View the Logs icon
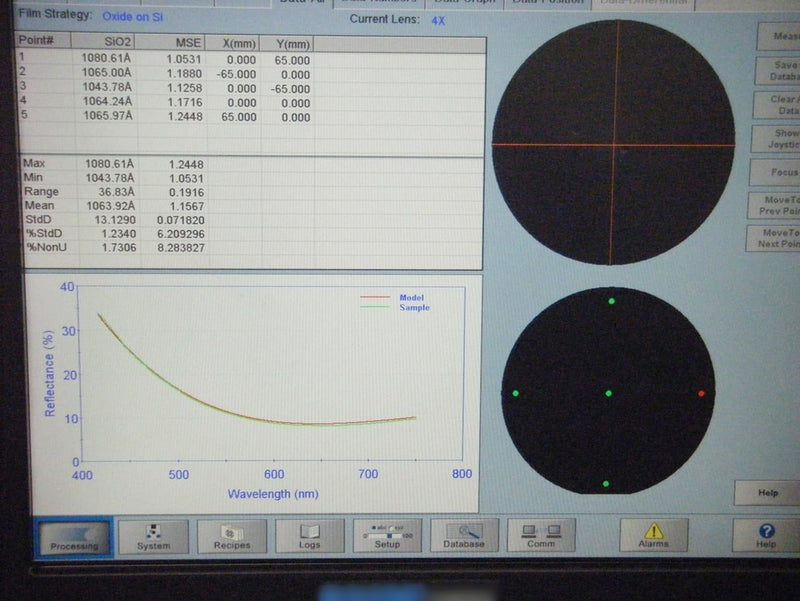Screen dimensions: 800x601 click(310, 538)
